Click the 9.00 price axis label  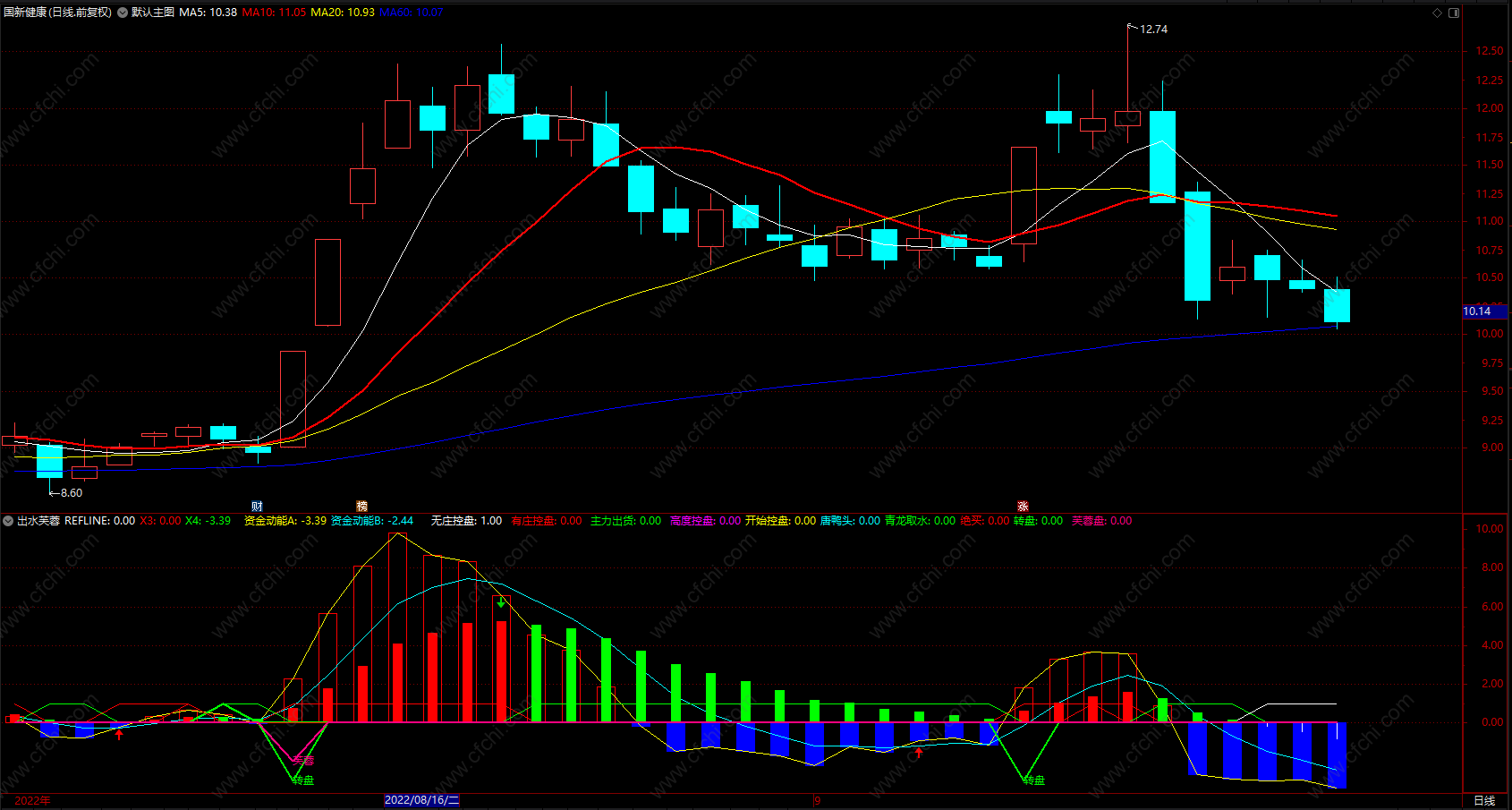tap(1492, 448)
